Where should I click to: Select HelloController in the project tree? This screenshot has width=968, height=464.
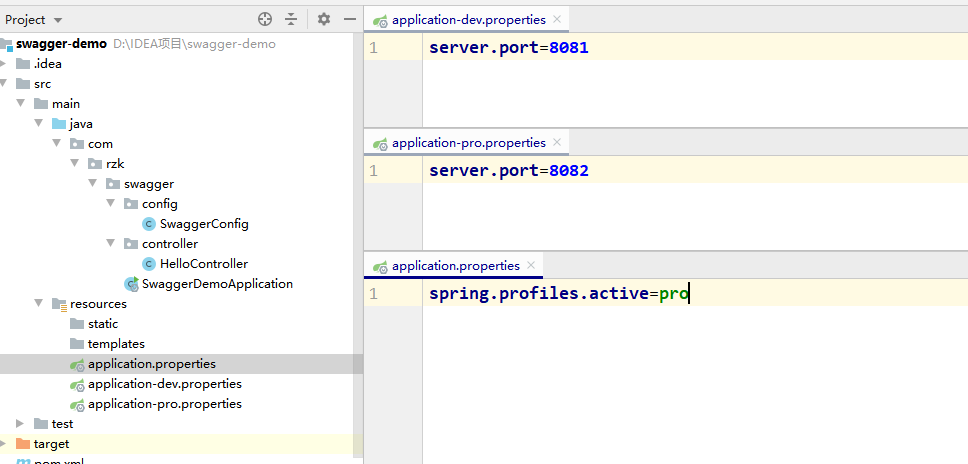click(x=204, y=263)
